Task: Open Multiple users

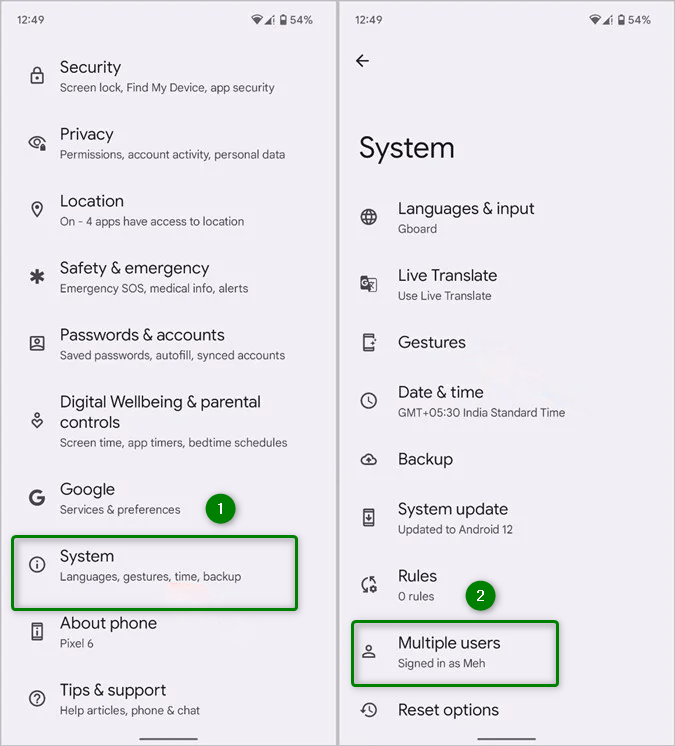Action: click(x=455, y=653)
